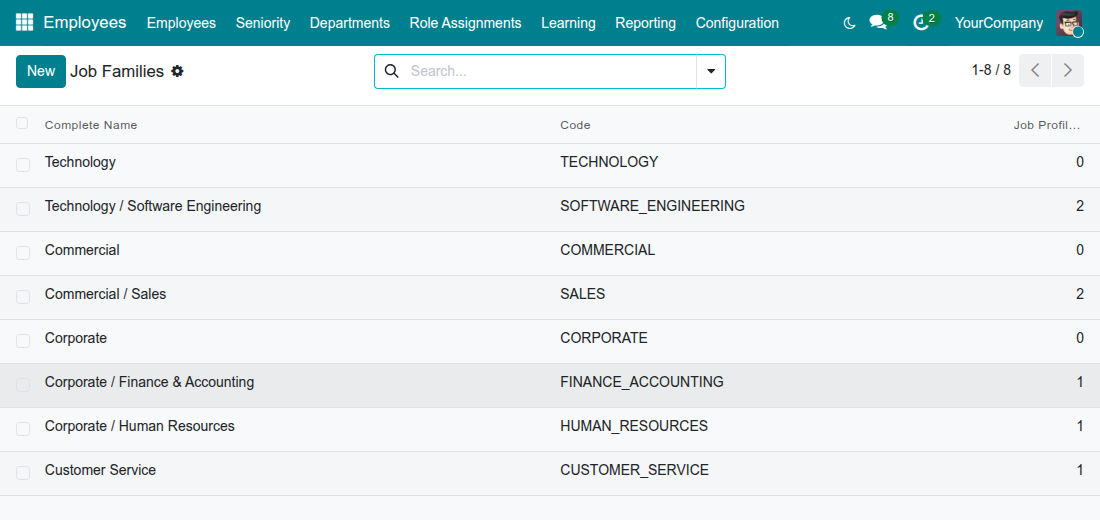Screen dimensions: 1100x520
Task: Click the user avatar picture
Action: coord(1069,23)
